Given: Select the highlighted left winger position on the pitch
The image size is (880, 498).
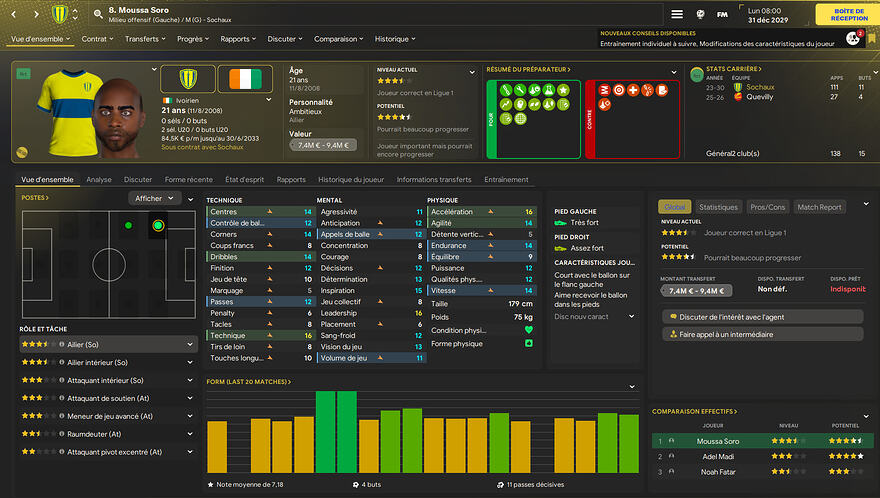Looking at the screenshot, I should (158, 226).
